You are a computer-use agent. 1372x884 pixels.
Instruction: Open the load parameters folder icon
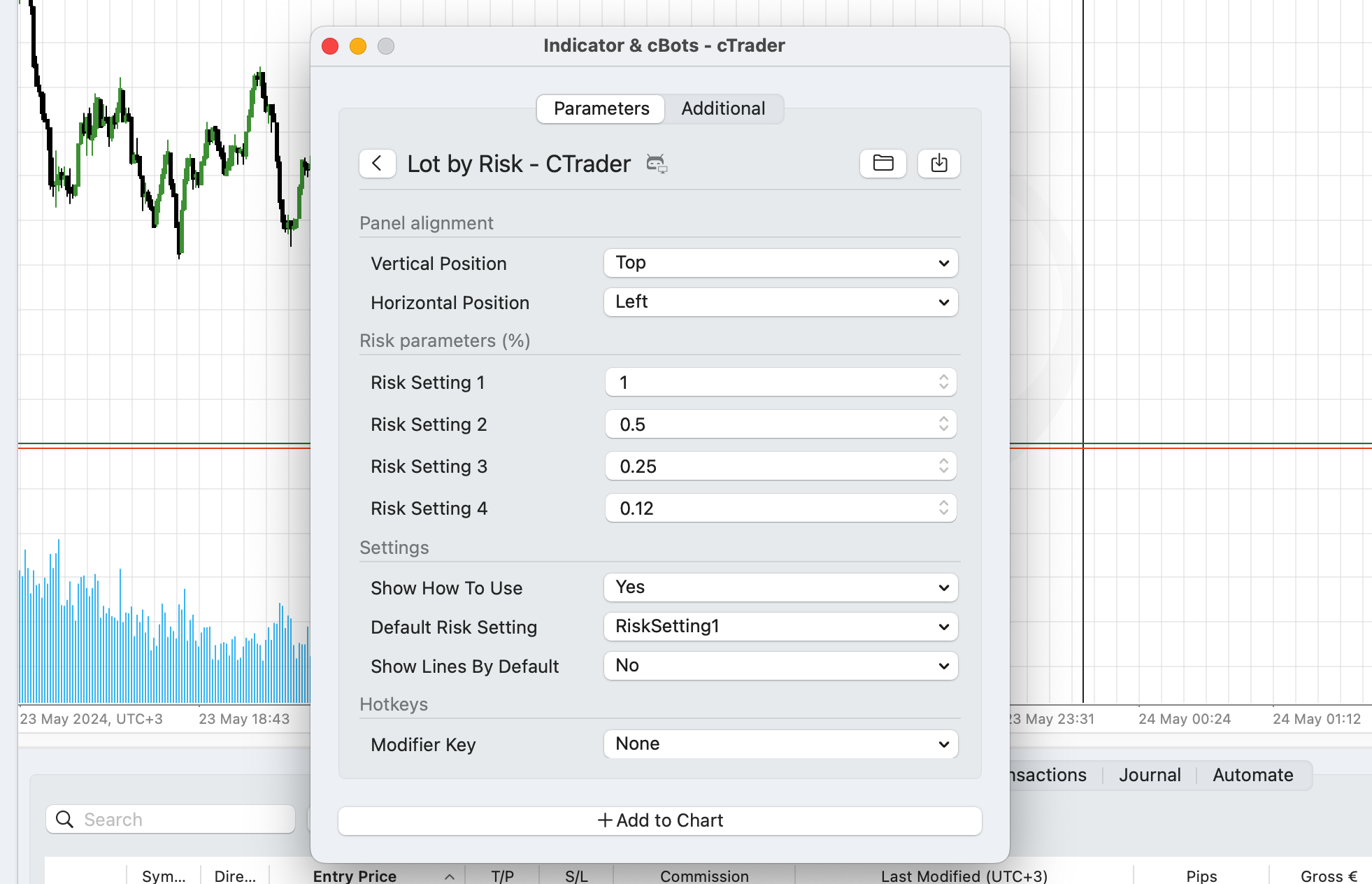tap(883, 164)
